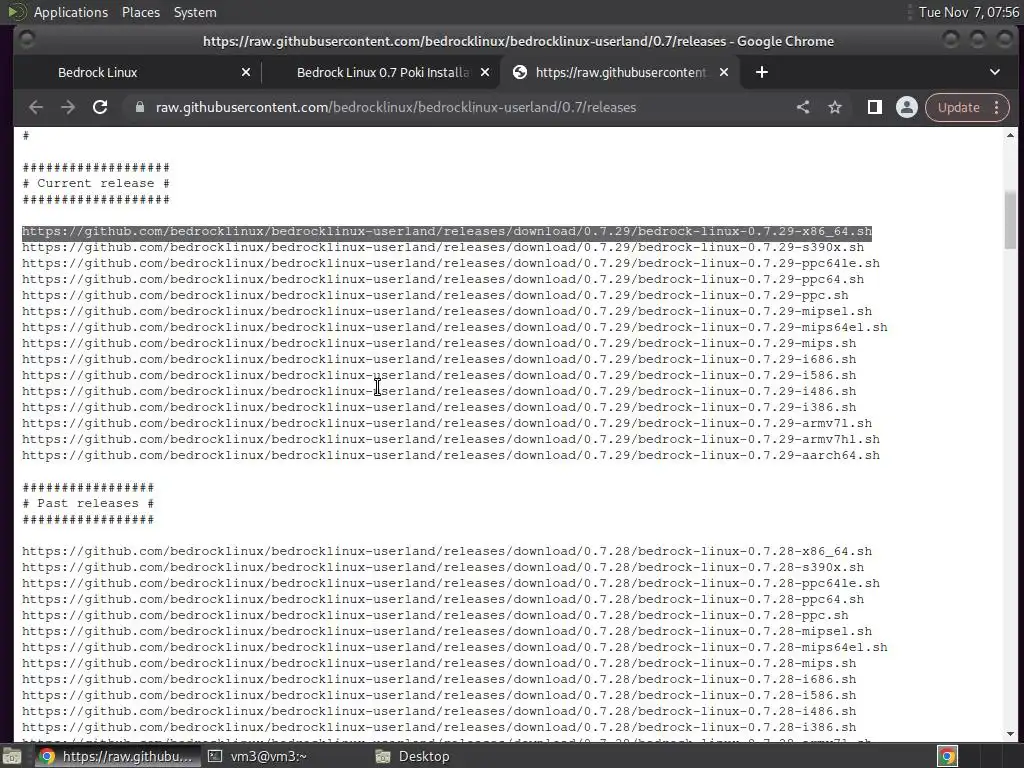The width and height of the screenshot is (1024, 768).
Task: Click the 0.7.29-i386.sh URL line
Action: pyautogui.click(x=439, y=408)
